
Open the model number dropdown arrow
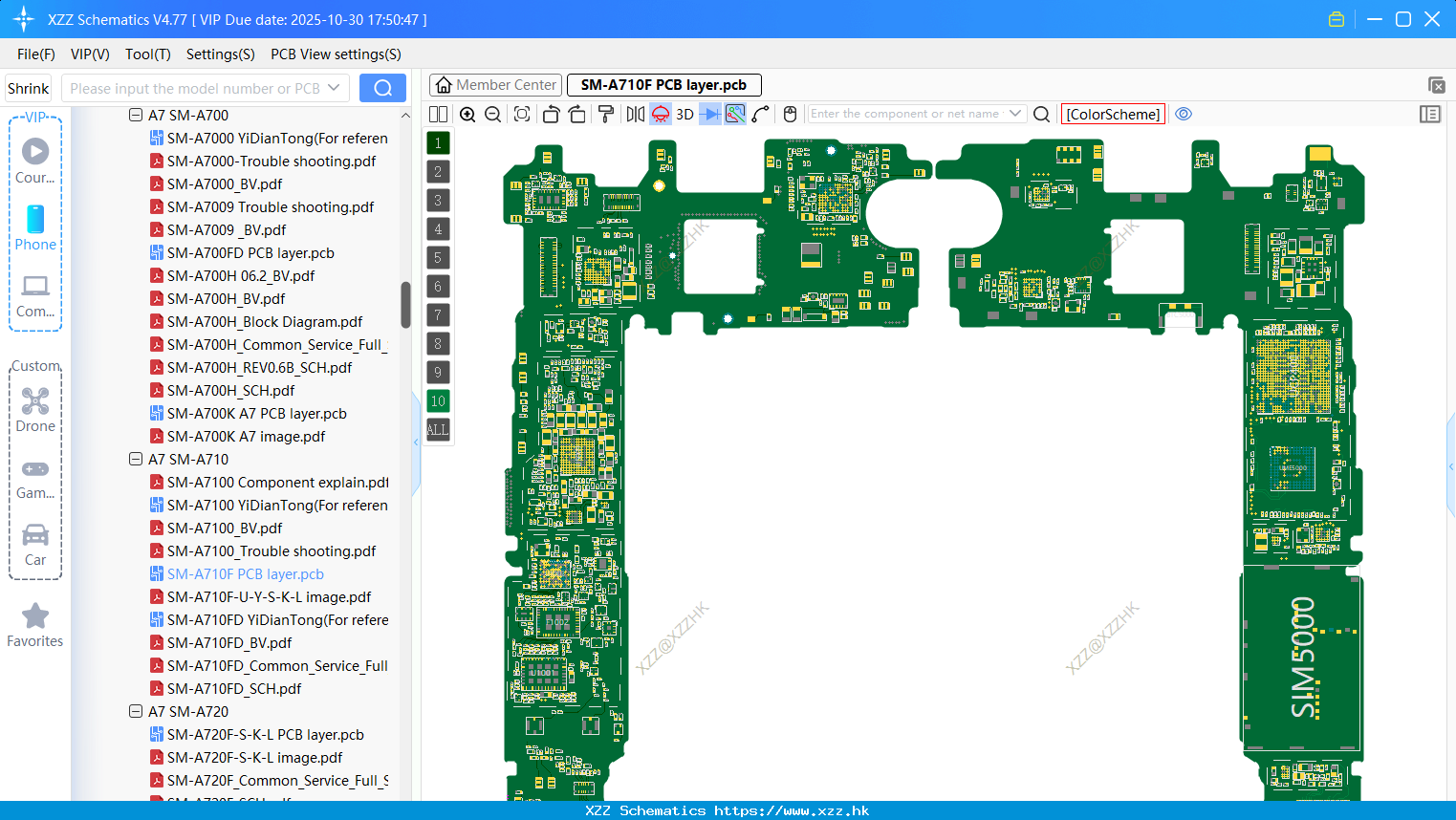point(334,88)
